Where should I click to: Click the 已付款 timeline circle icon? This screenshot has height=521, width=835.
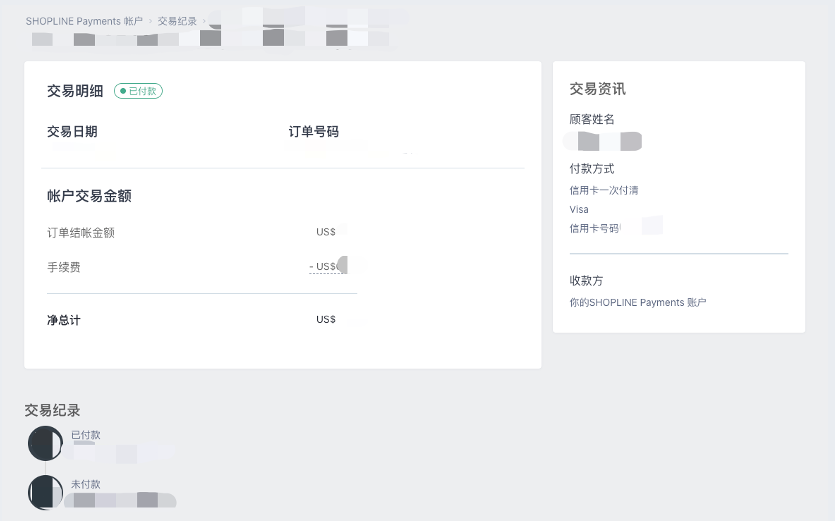pyautogui.click(x=45, y=443)
